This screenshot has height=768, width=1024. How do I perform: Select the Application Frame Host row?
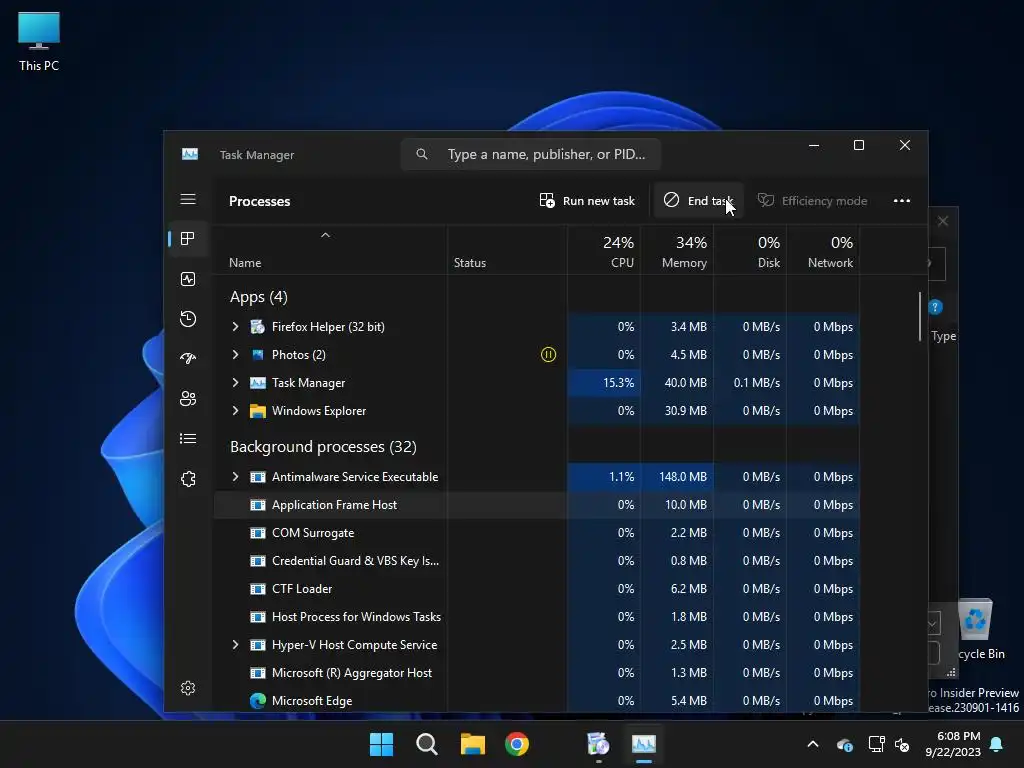tap(537, 505)
